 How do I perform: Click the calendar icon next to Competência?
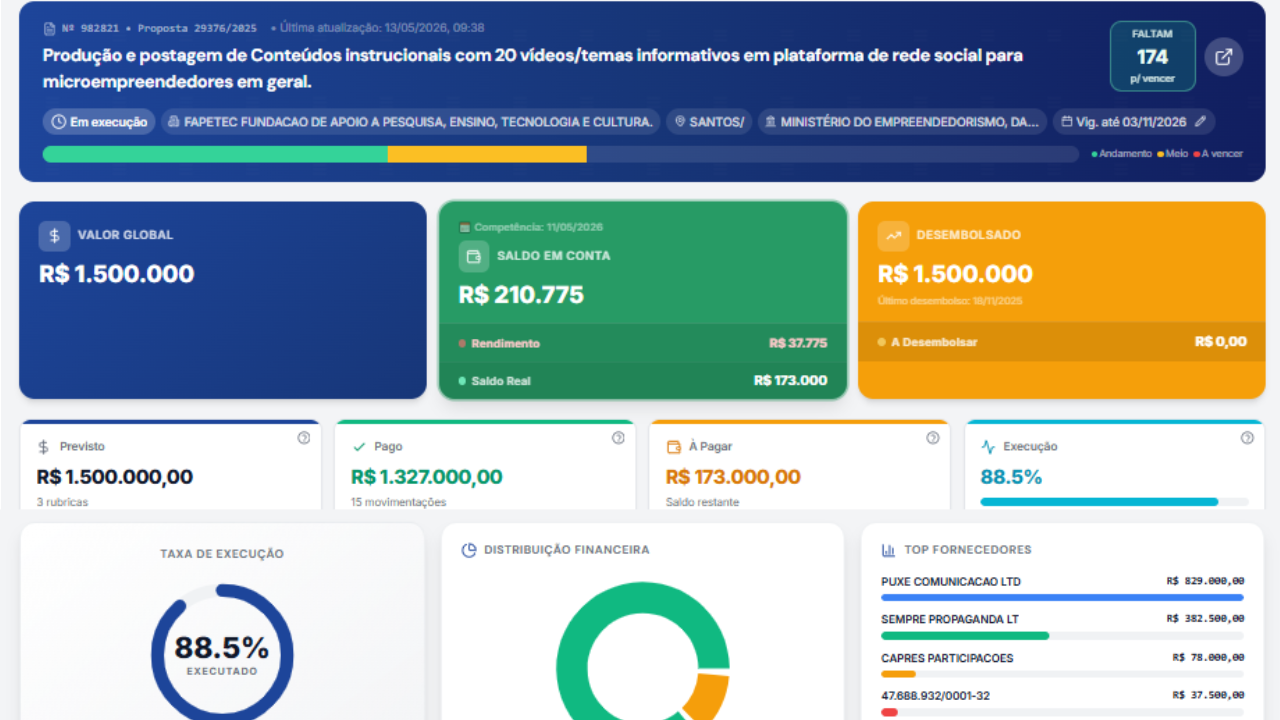[x=464, y=227]
